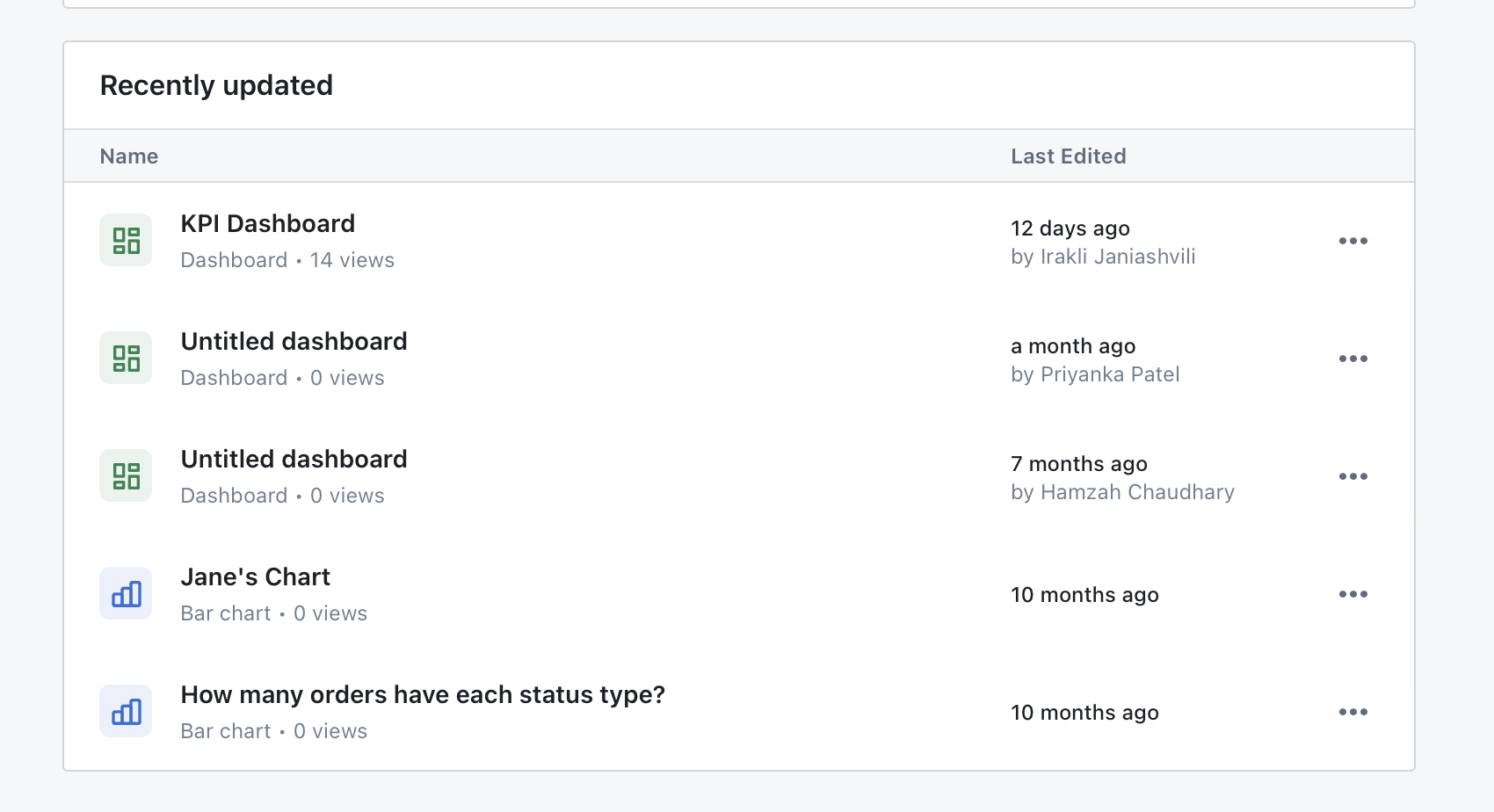Sort by the Last Edited column header
This screenshot has height=812, width=1494.
pyautogui.click(x=1069, y=156)
